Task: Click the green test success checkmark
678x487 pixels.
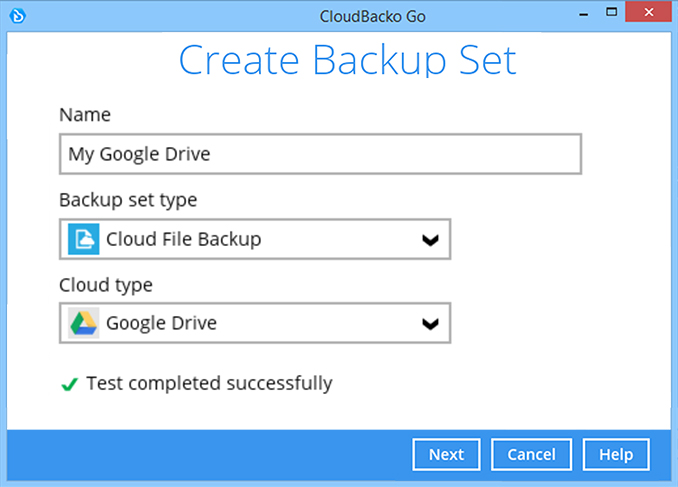Action: [70, 384]
